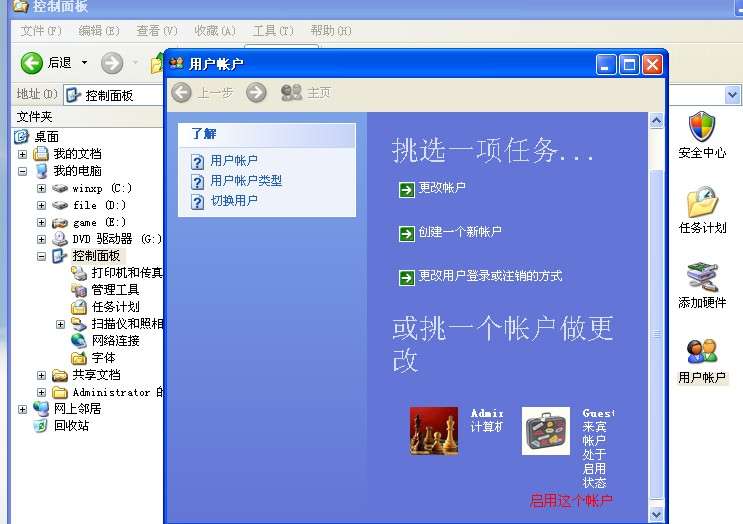Expand the Administrator documents tree node

pyautogui.click(x=41, y=392)
